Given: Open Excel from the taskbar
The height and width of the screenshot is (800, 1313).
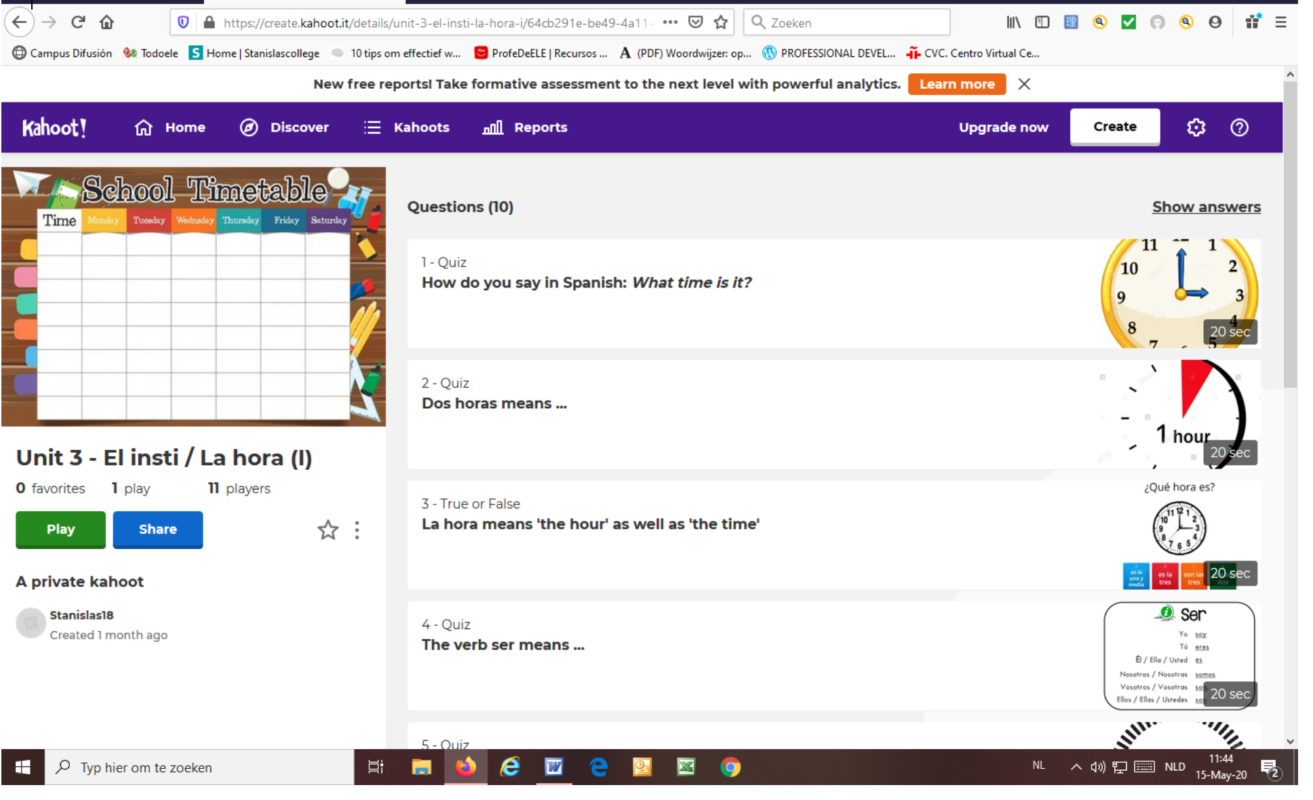Looking at the screenshot, I should point(686,767).
